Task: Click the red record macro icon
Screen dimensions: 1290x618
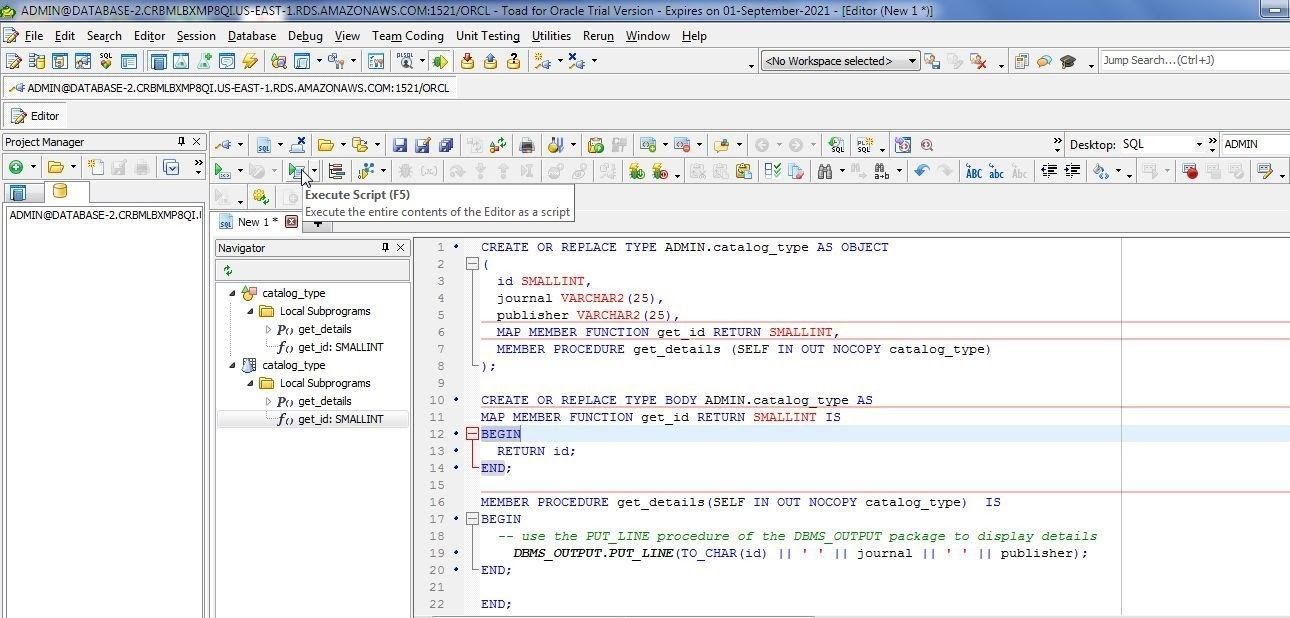Action: point(1190,171)
